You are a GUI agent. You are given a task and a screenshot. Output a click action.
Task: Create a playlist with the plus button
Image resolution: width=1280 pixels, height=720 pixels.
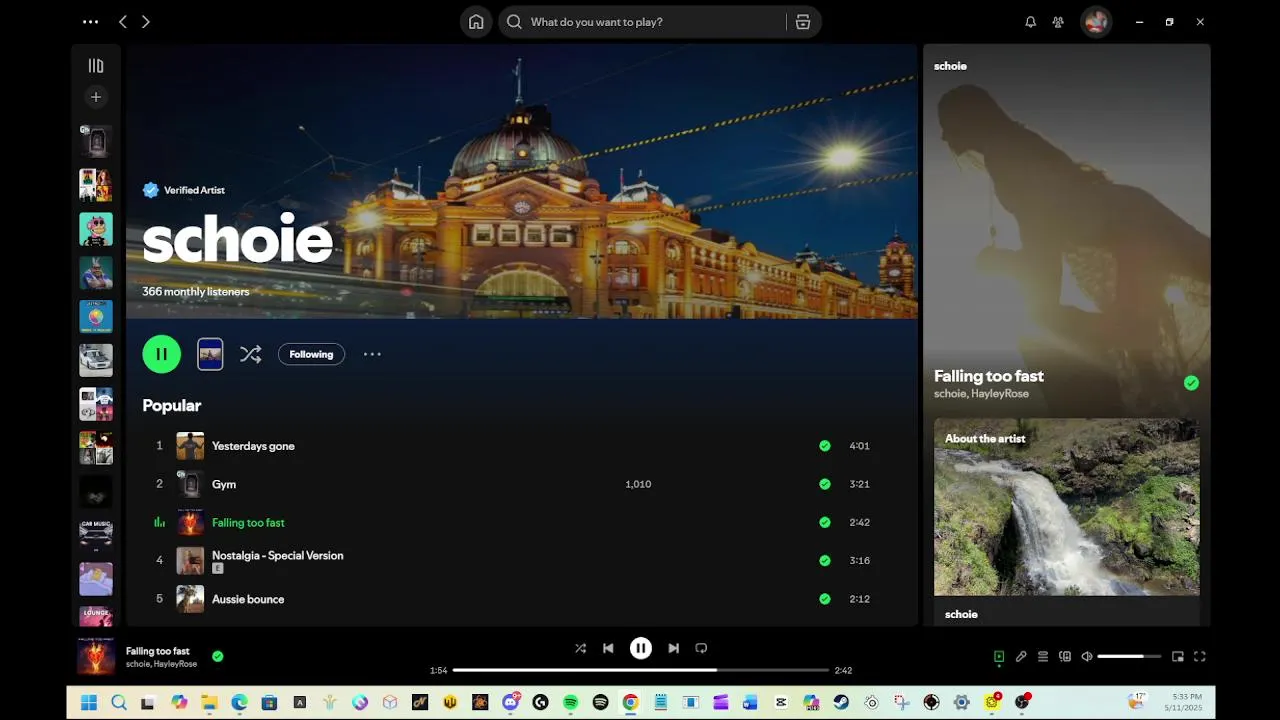pyautogui.click(x=96, y=97)
